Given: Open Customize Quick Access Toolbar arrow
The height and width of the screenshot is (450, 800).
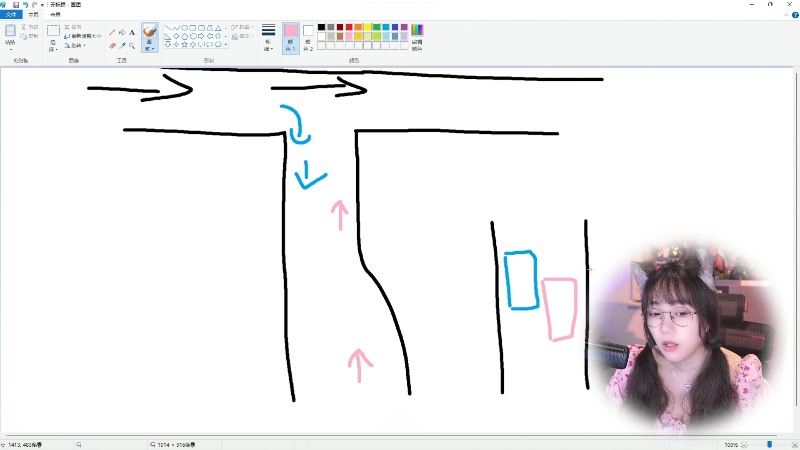Looking at the screenshot, I should pos(42,5).
